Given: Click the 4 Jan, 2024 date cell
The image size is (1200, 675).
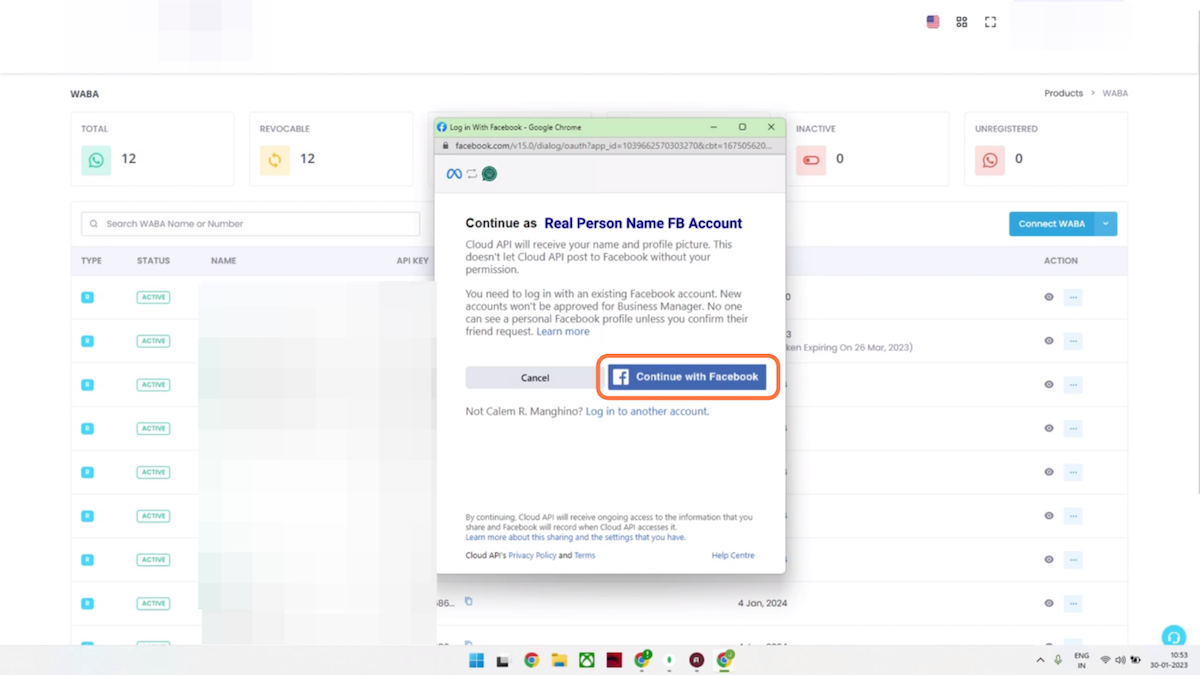Looking at the screenshot, I should [762, 603].
